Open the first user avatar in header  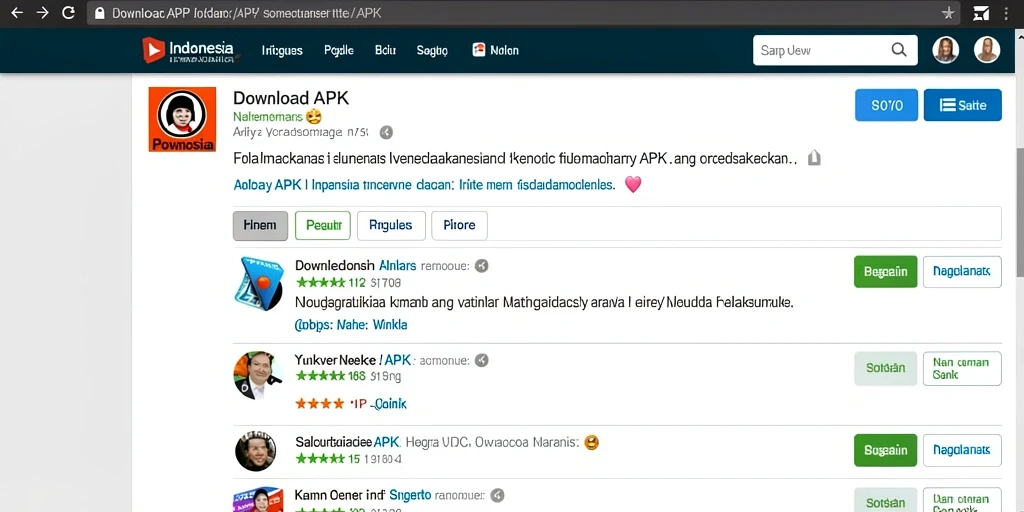tap(946, 50)
